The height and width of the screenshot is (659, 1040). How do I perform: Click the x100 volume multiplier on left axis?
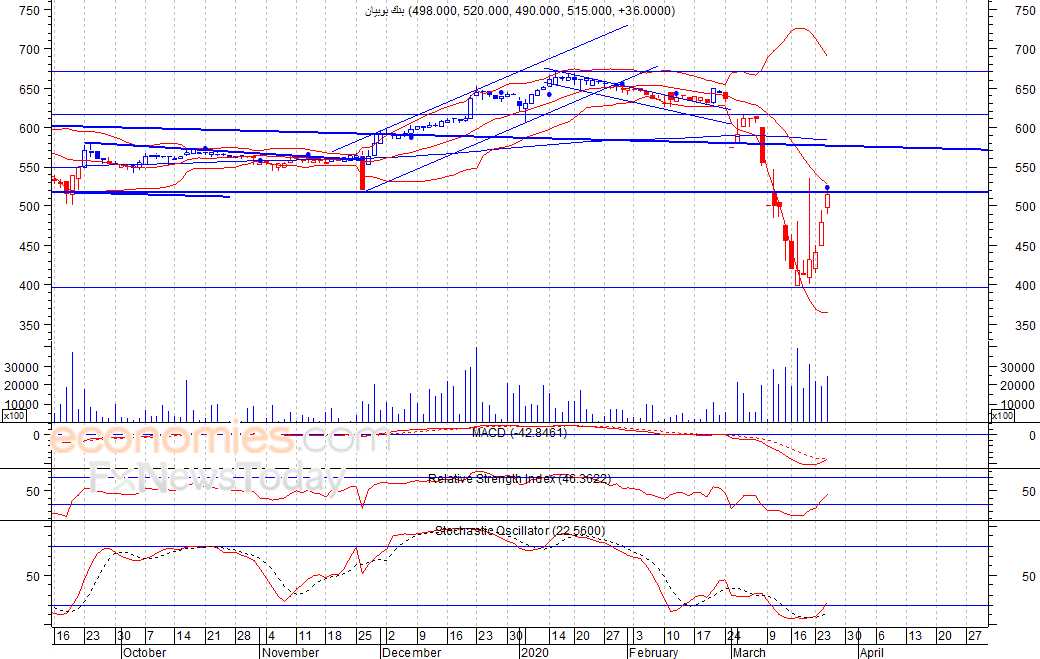pyautogui.click(x=14, y=416)
